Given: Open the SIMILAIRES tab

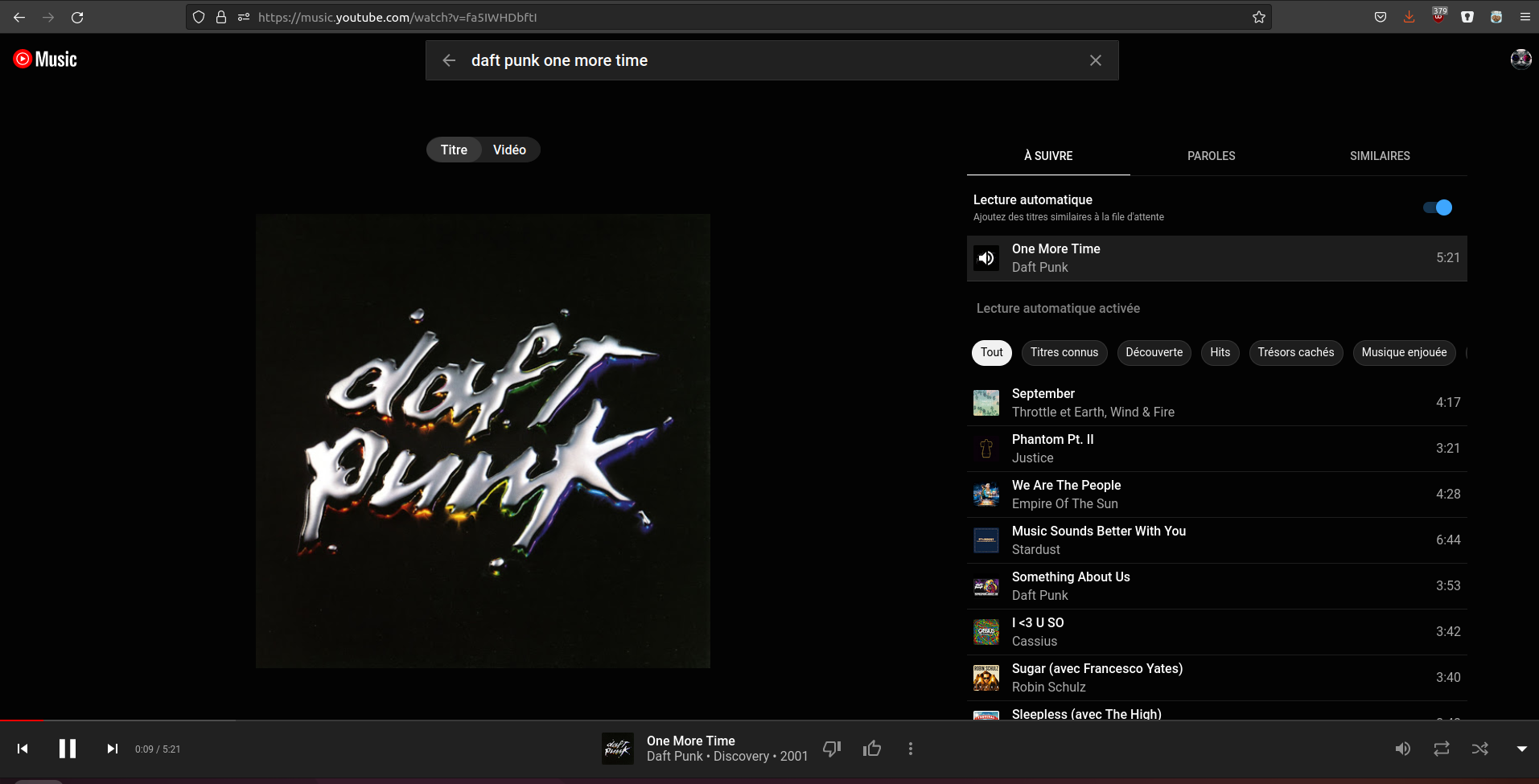Looking at the screenshot, I should 1380,156.
